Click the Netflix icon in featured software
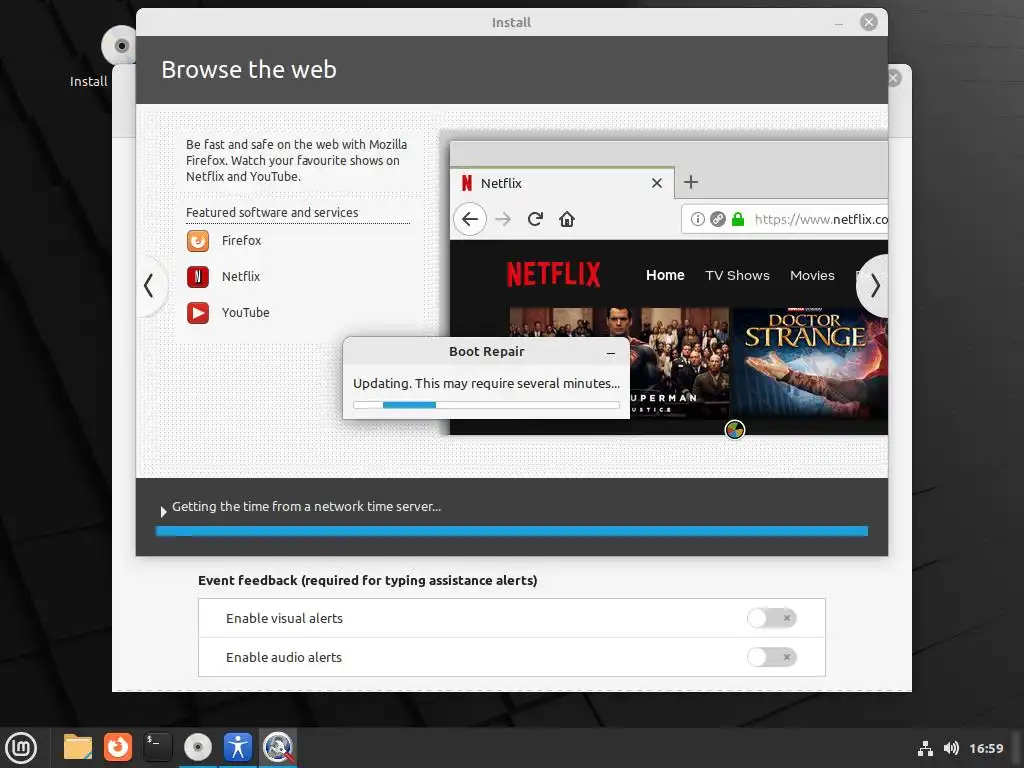Image resolution: width=1024 pixels, height=768 pixels. tap(198, 277)
